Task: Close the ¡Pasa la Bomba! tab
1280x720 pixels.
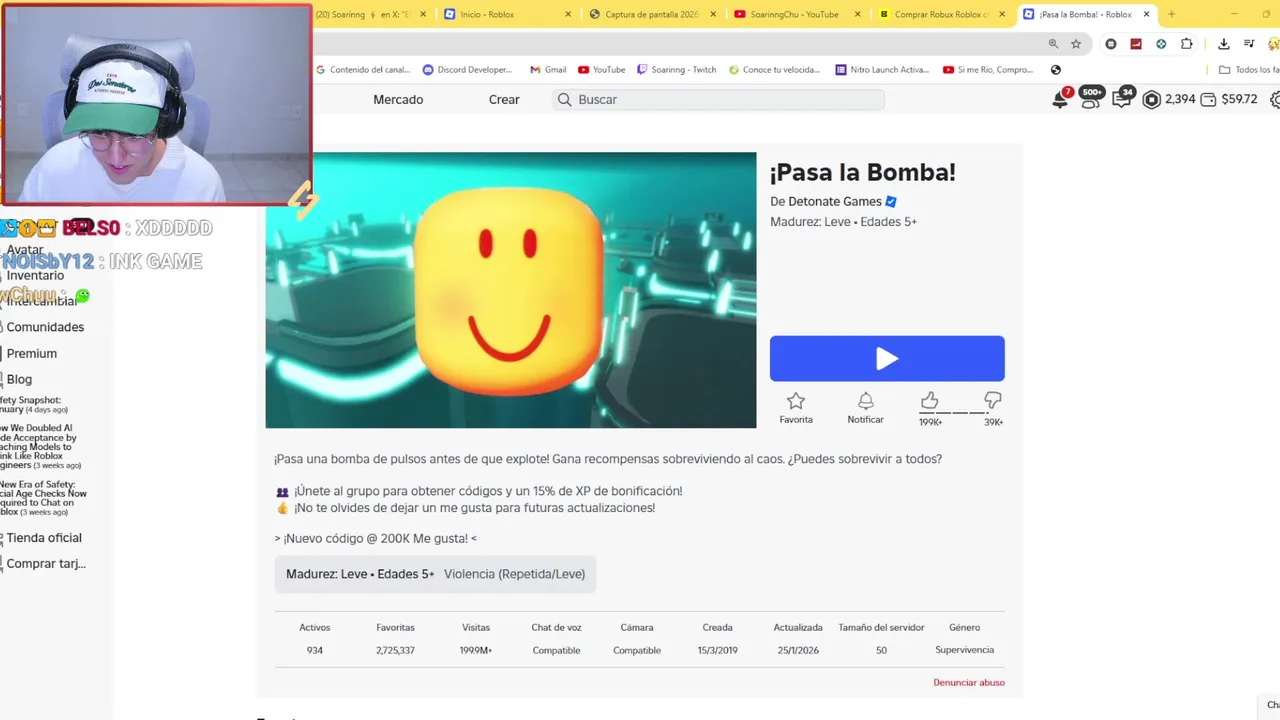Action: [1148, 14]
